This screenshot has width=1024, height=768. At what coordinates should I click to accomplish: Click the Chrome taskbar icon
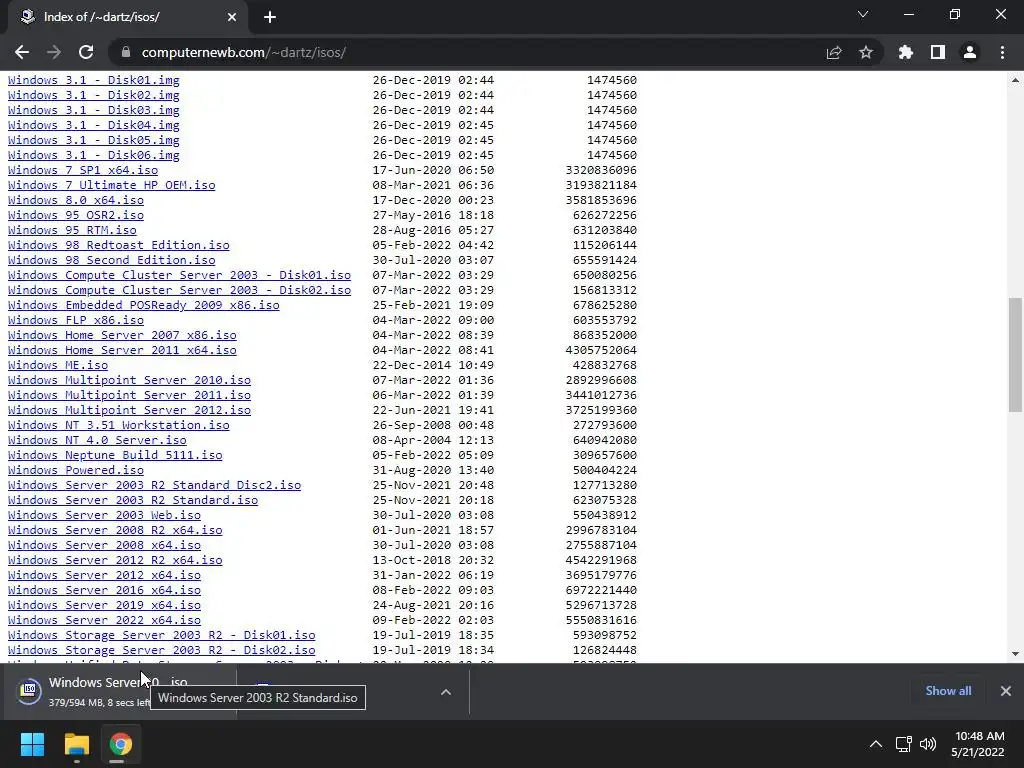[120, 744]
